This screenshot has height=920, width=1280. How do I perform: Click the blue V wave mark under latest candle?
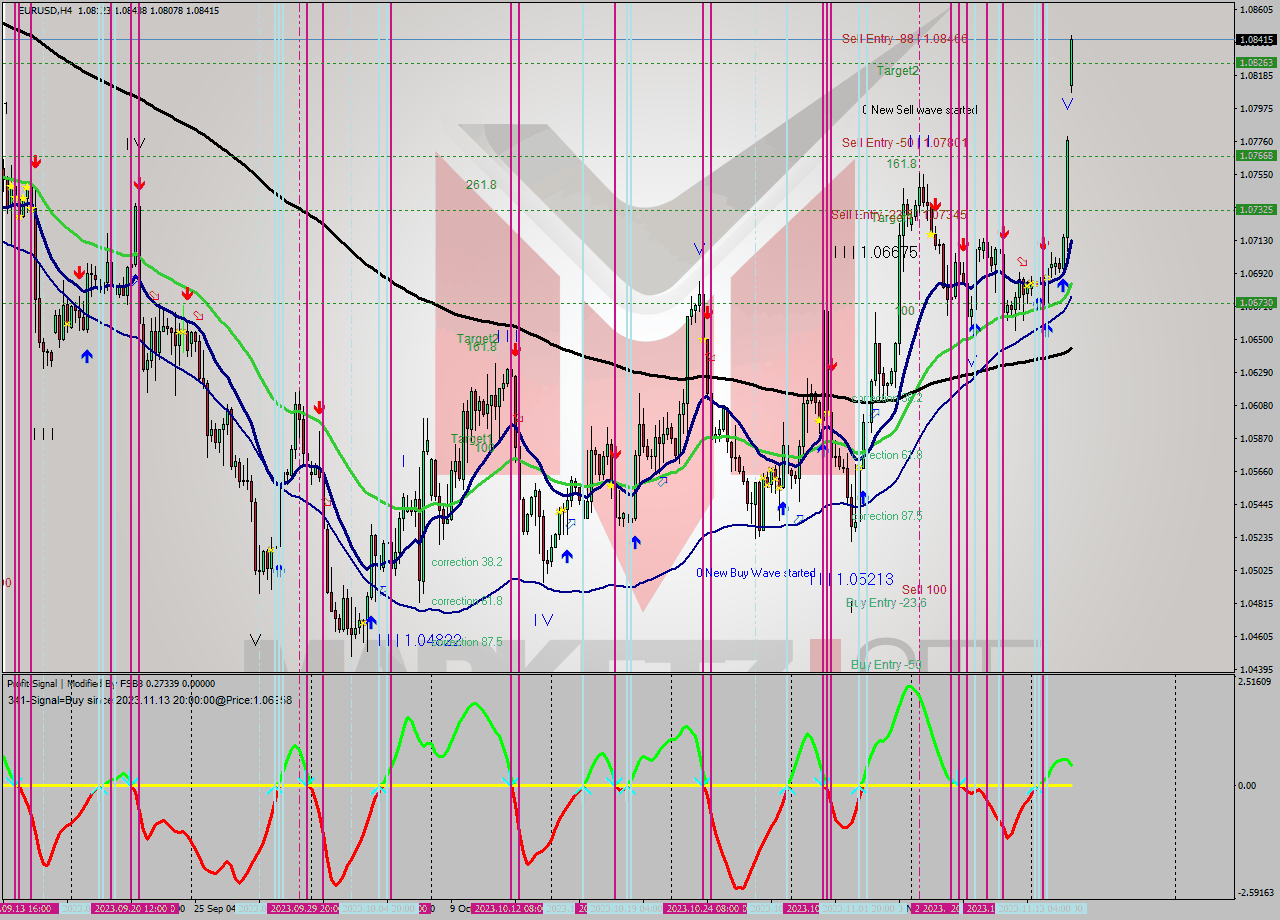1067,103
